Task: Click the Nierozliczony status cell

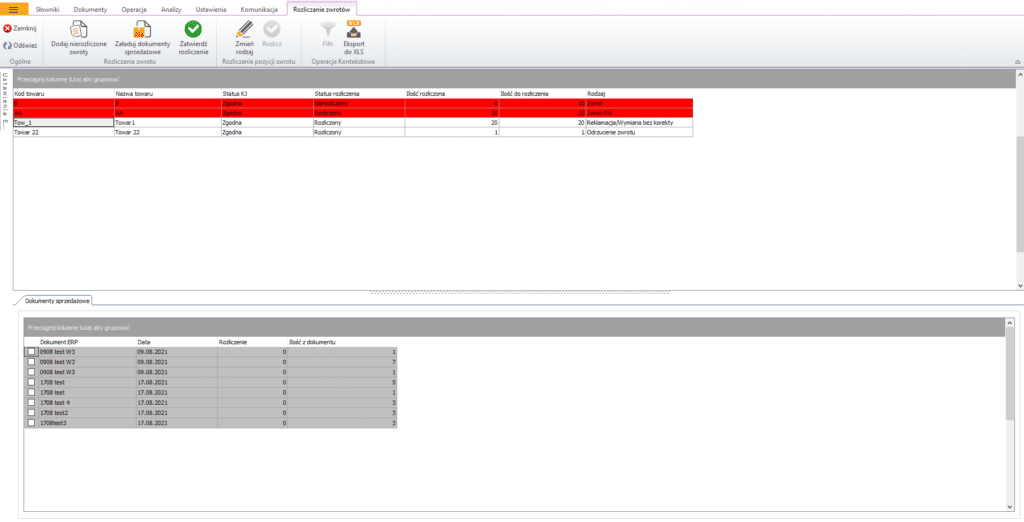Action: (x=359, y=103)
